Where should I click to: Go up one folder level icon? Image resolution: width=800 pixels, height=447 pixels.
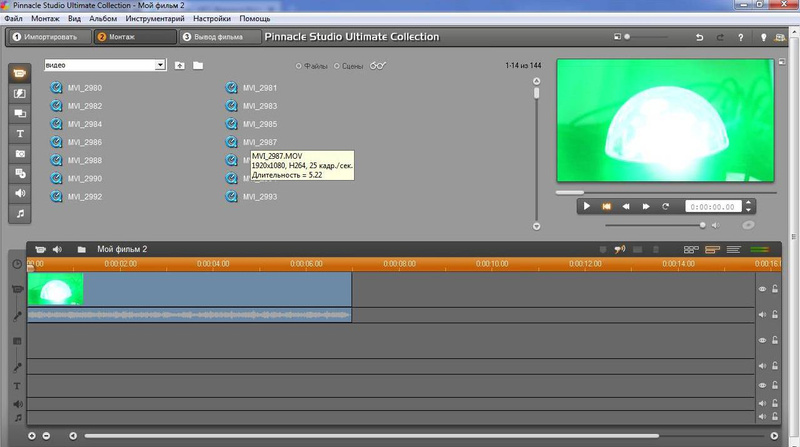pos(179,65)
